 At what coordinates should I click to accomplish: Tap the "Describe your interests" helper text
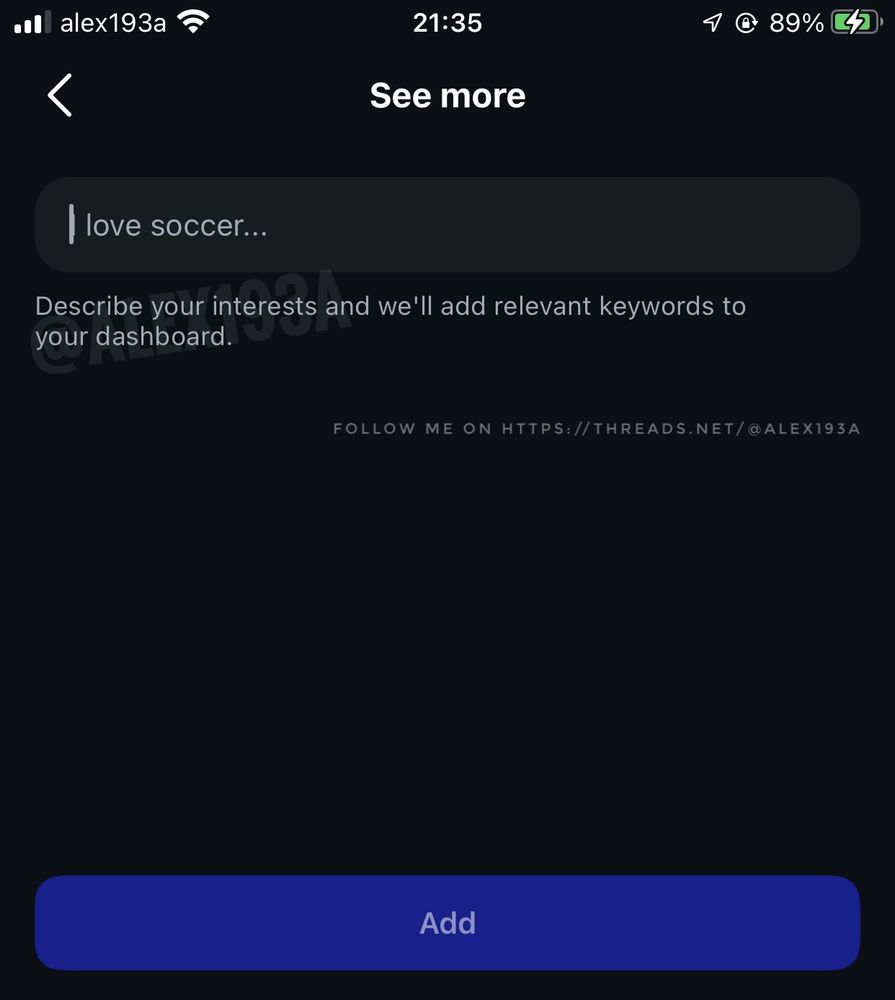[x=390, y=321]
